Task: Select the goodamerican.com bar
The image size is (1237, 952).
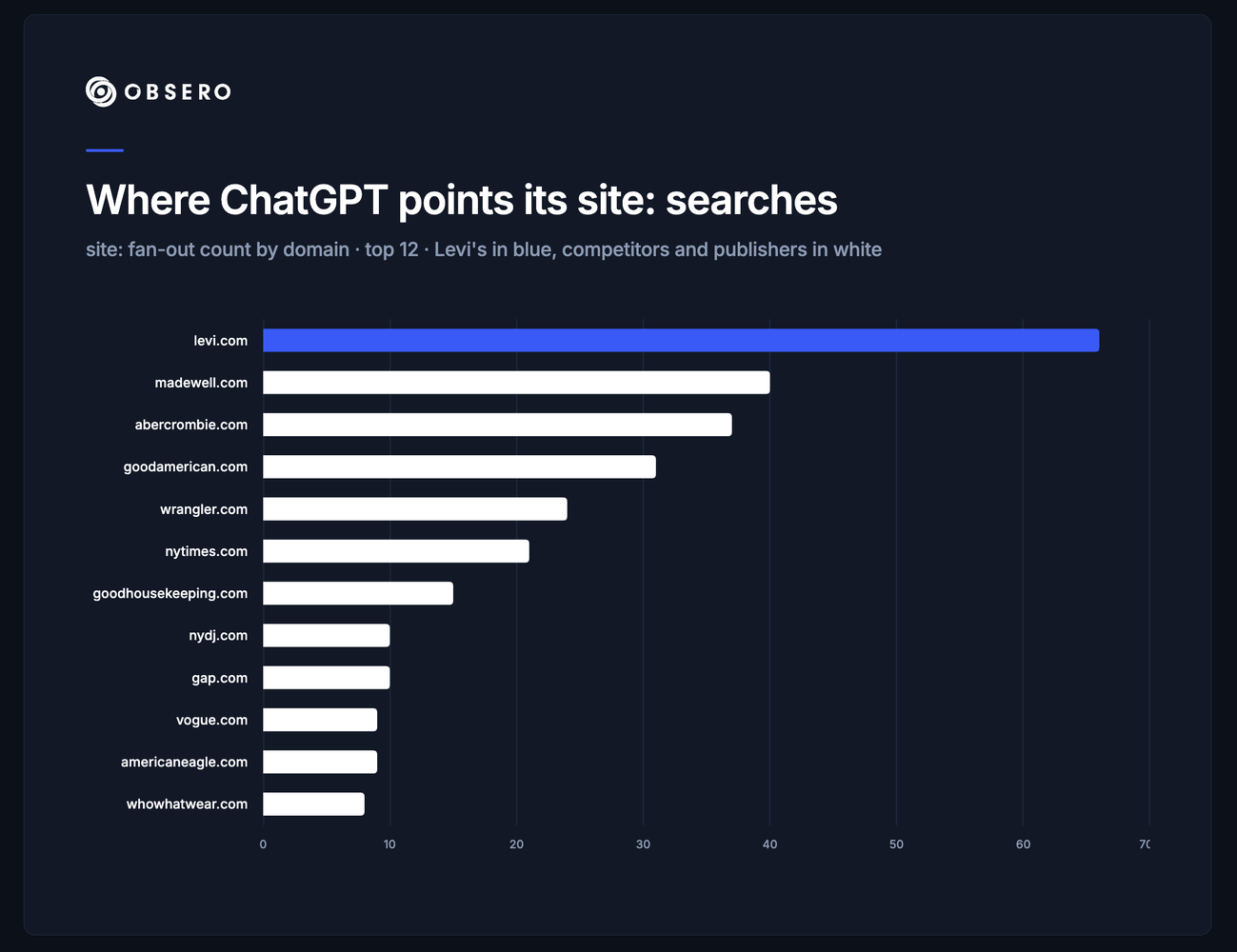Action: [459, 466]
